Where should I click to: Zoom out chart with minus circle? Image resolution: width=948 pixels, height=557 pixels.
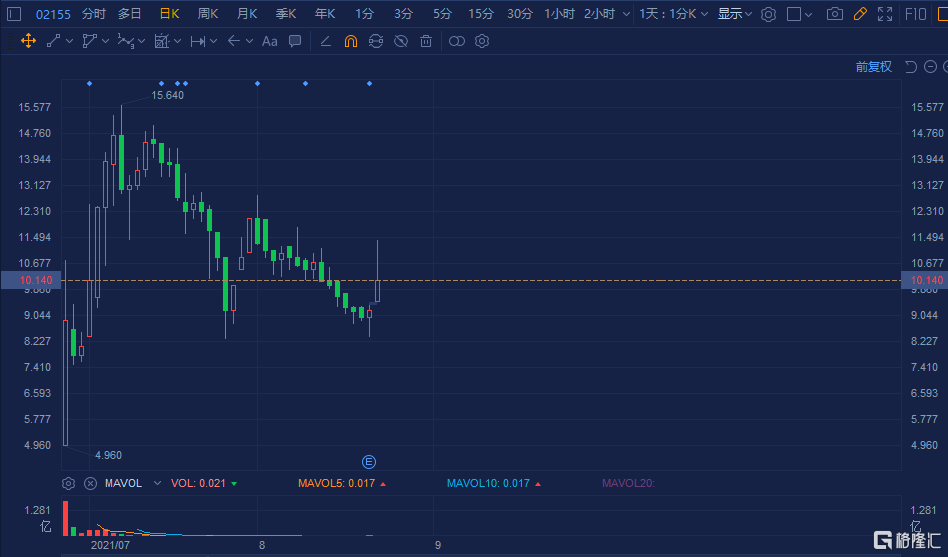click(930, 67)
